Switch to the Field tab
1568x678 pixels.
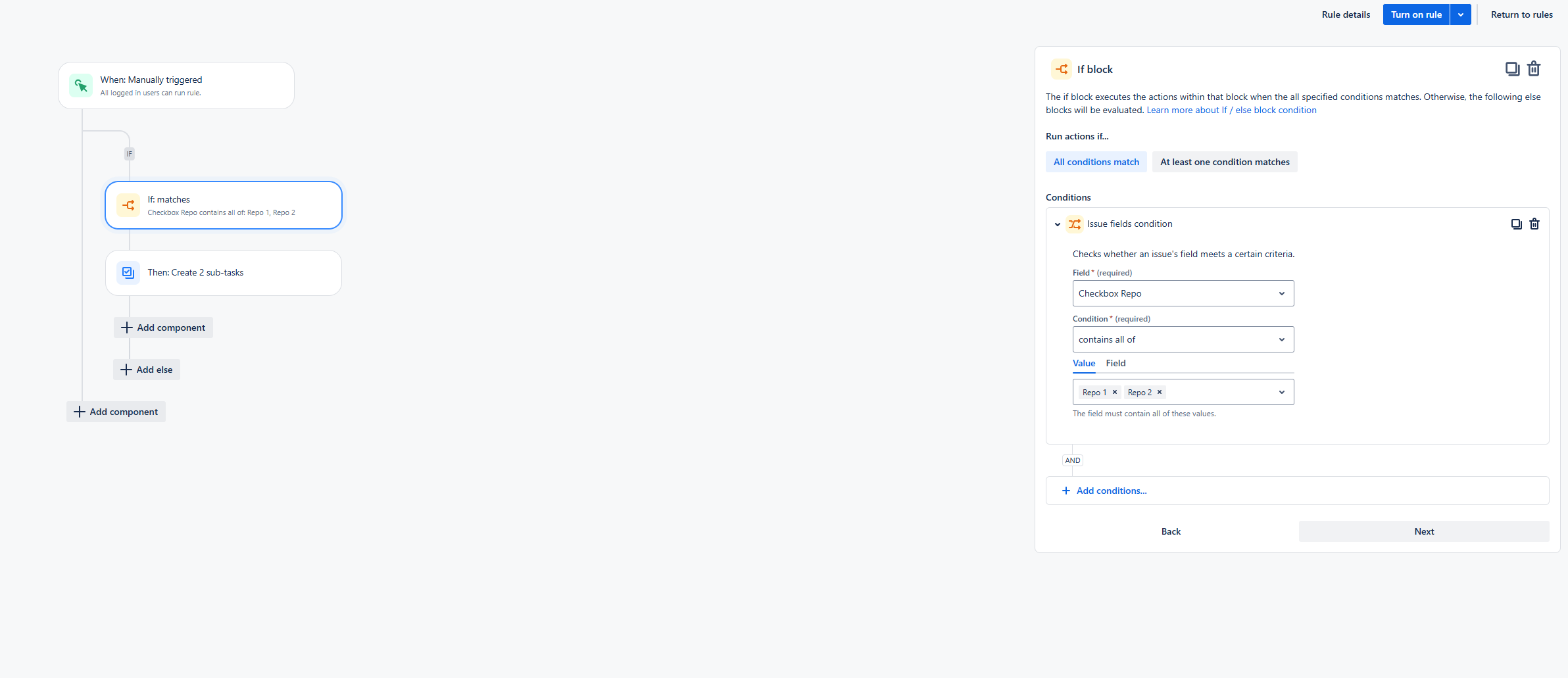click(x=1115, y=363)
